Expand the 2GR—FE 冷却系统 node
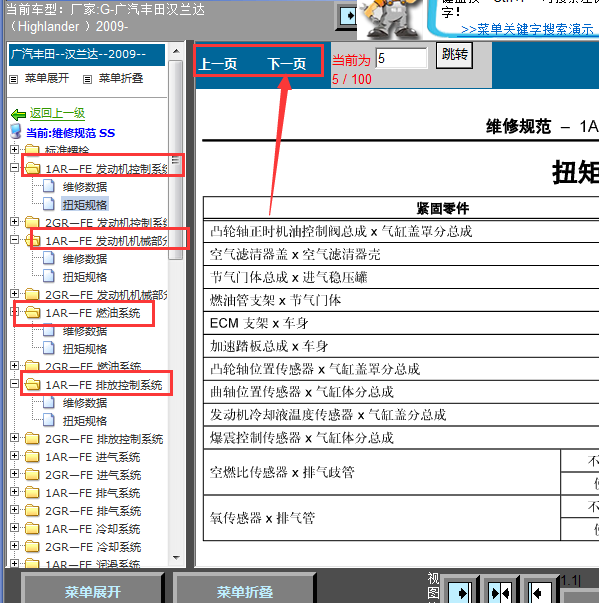This screenshot has width=599, height=603. 14,545
